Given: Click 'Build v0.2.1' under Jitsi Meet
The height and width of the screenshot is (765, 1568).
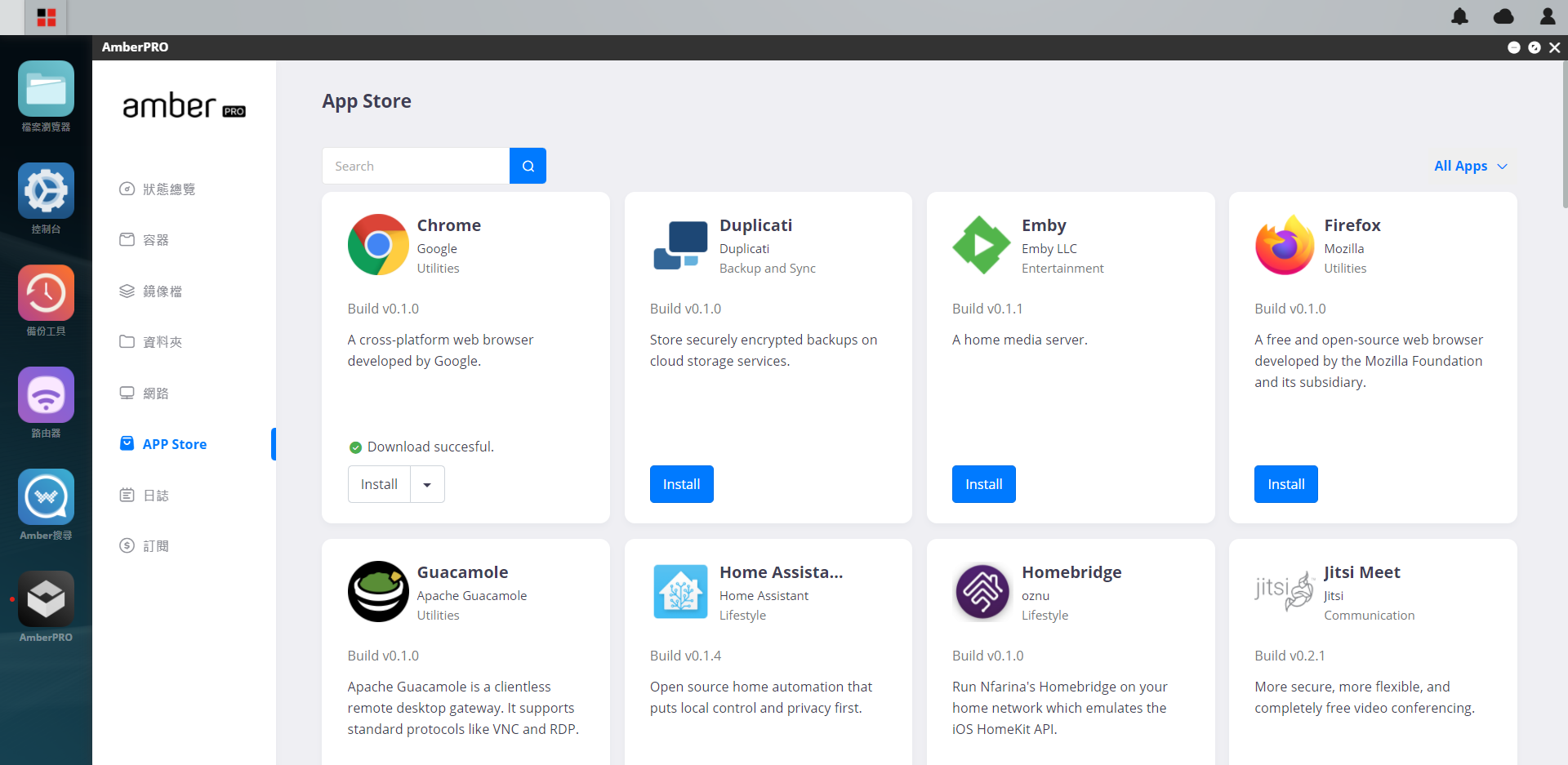Looking at the screenshot, I should (x=1290, y=656).
